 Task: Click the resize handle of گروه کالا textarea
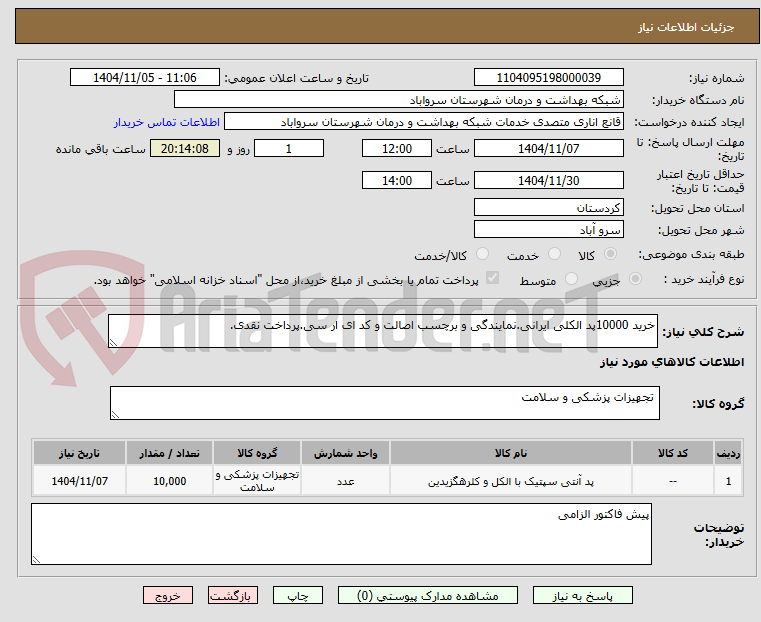(115, 415)
